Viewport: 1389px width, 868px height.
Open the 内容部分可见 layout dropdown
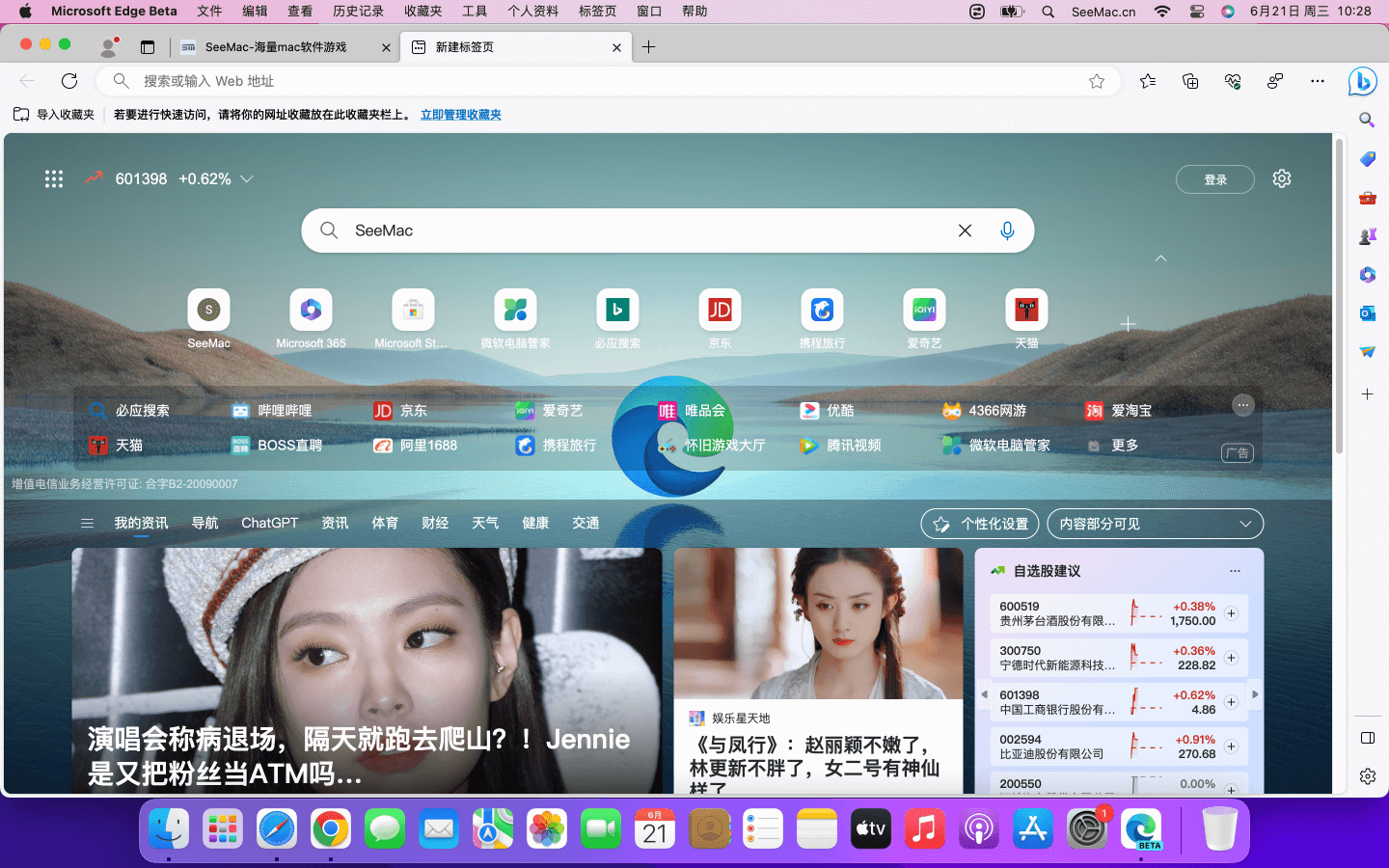1155,524
